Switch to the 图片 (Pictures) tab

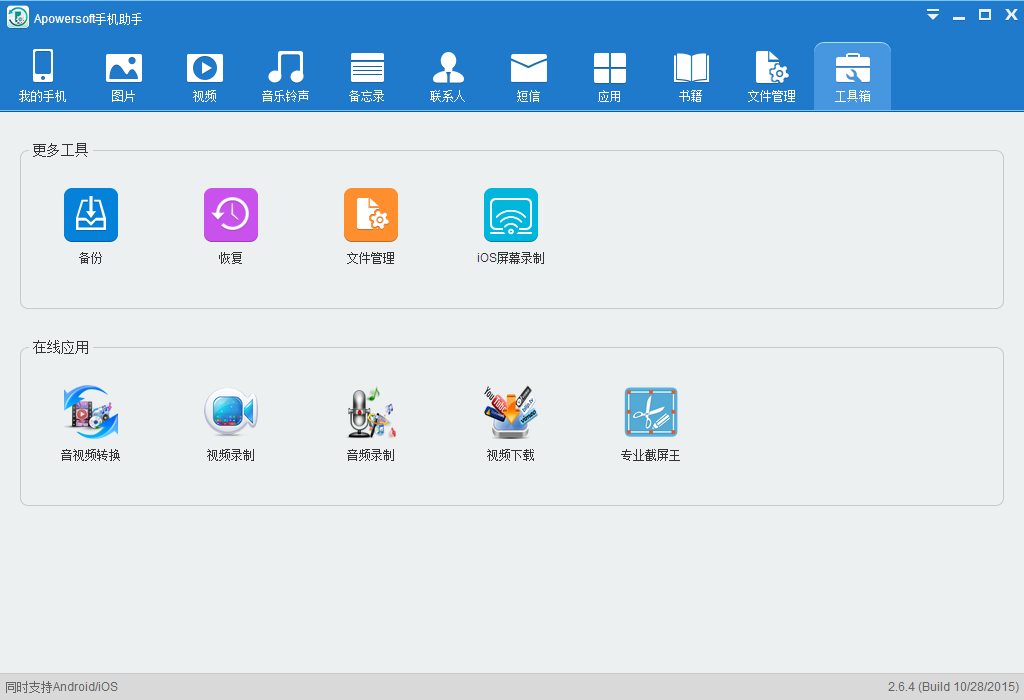(123, 76)
